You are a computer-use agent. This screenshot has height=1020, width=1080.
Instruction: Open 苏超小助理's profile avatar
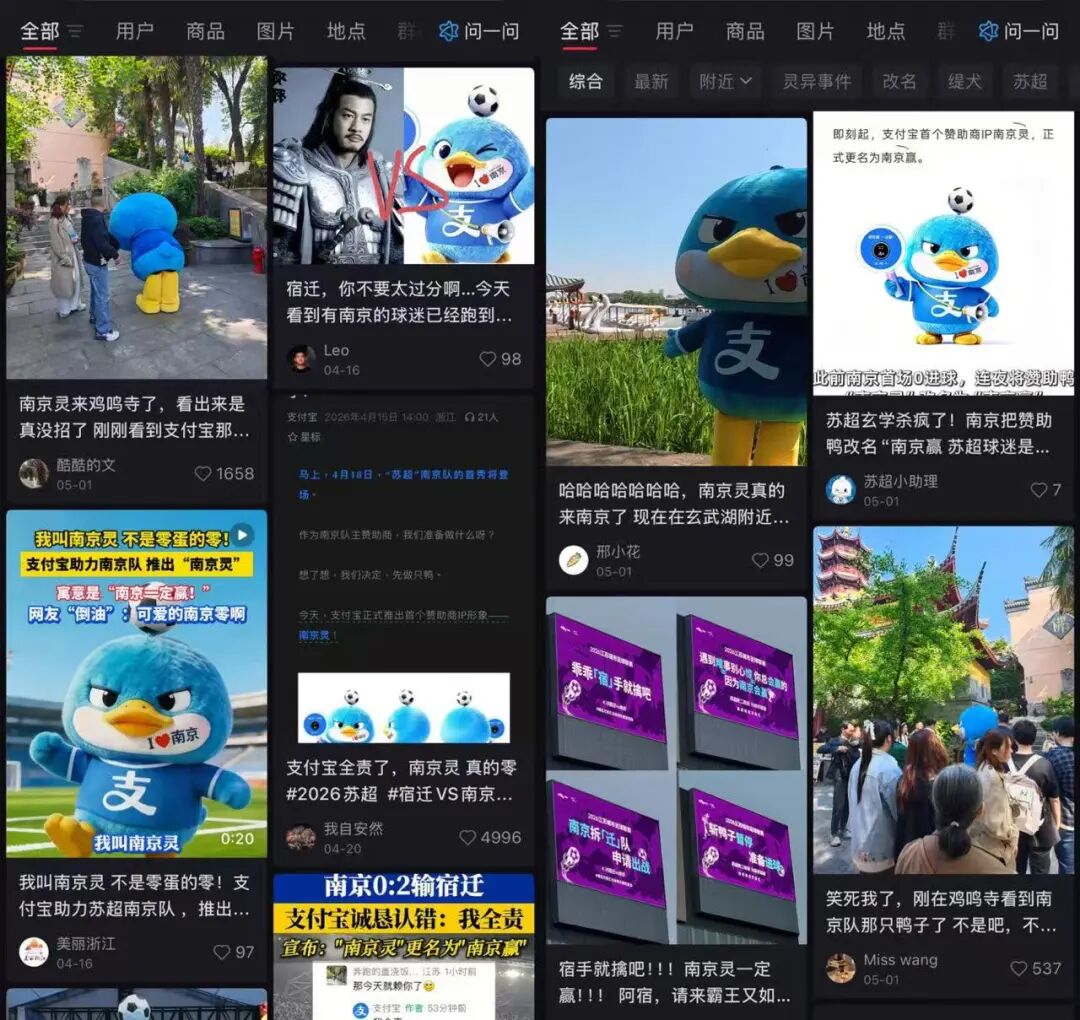click(840, 490)
